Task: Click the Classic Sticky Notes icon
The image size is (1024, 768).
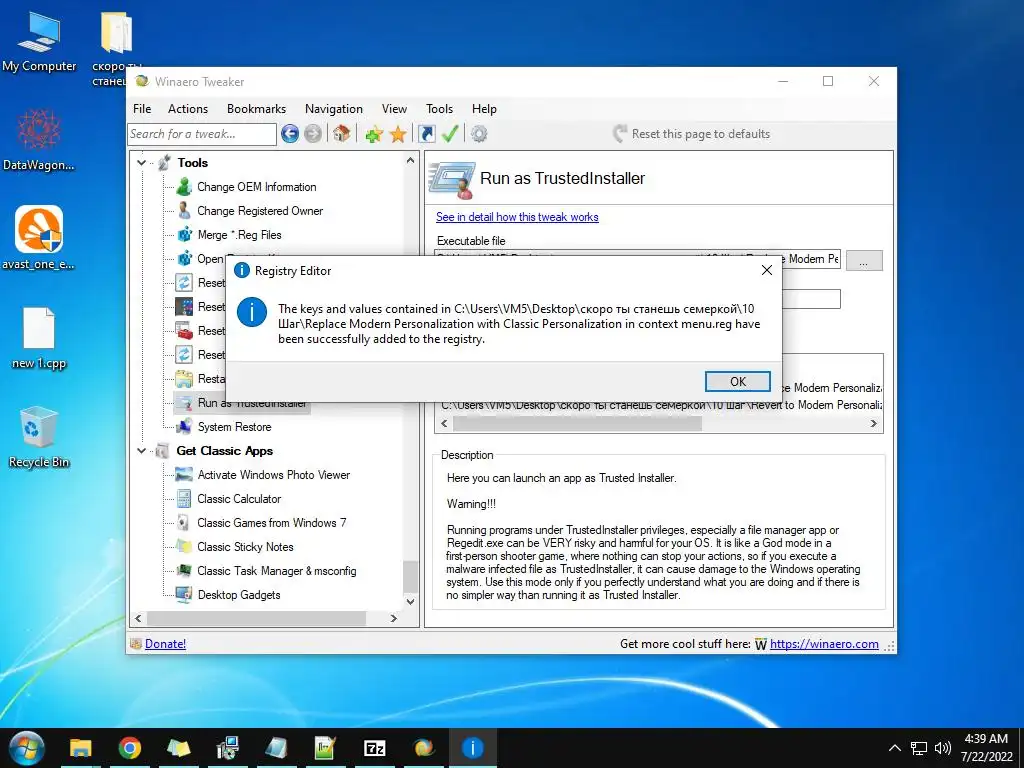Action: 185,547
